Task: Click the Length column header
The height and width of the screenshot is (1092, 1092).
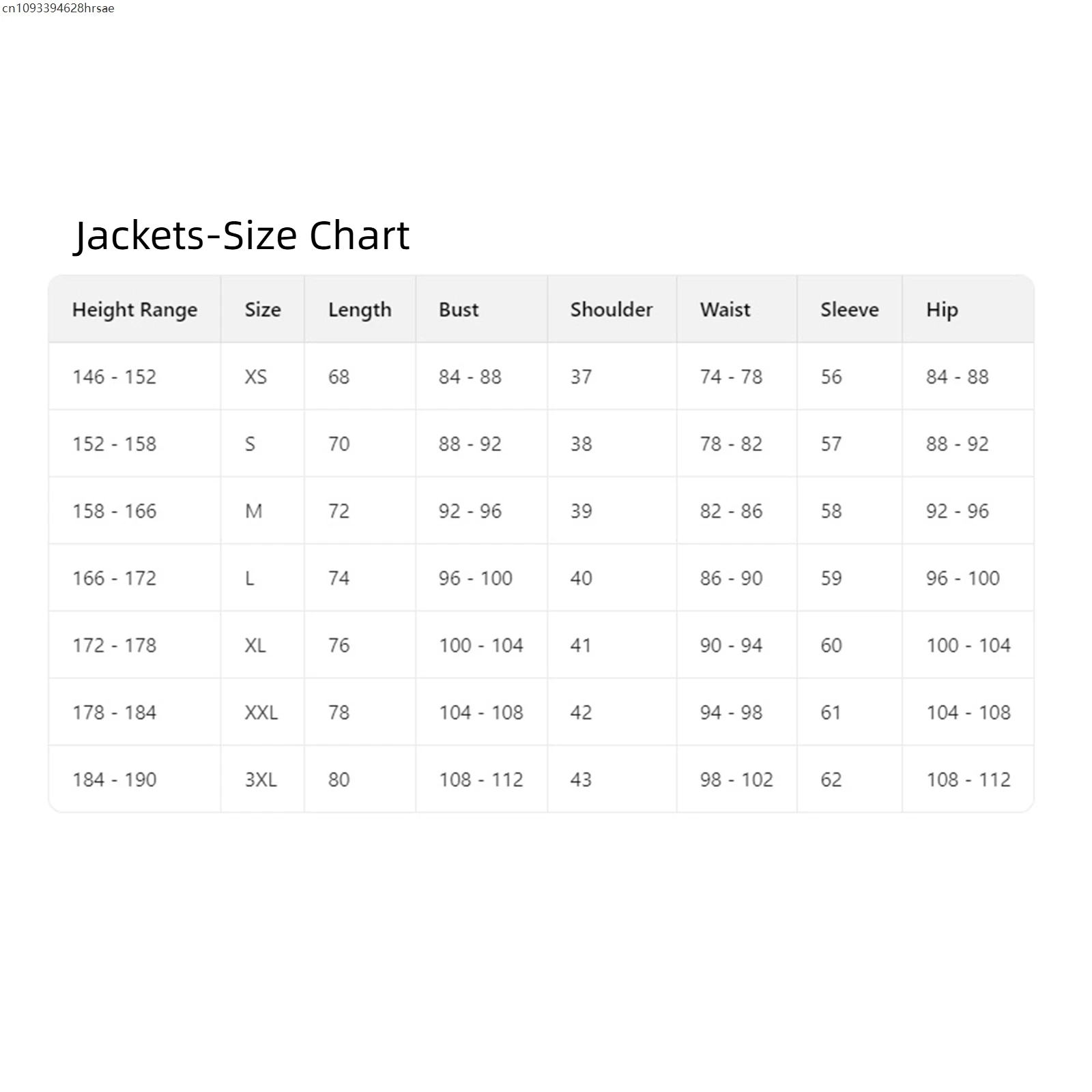Action: tap(360, 310)
